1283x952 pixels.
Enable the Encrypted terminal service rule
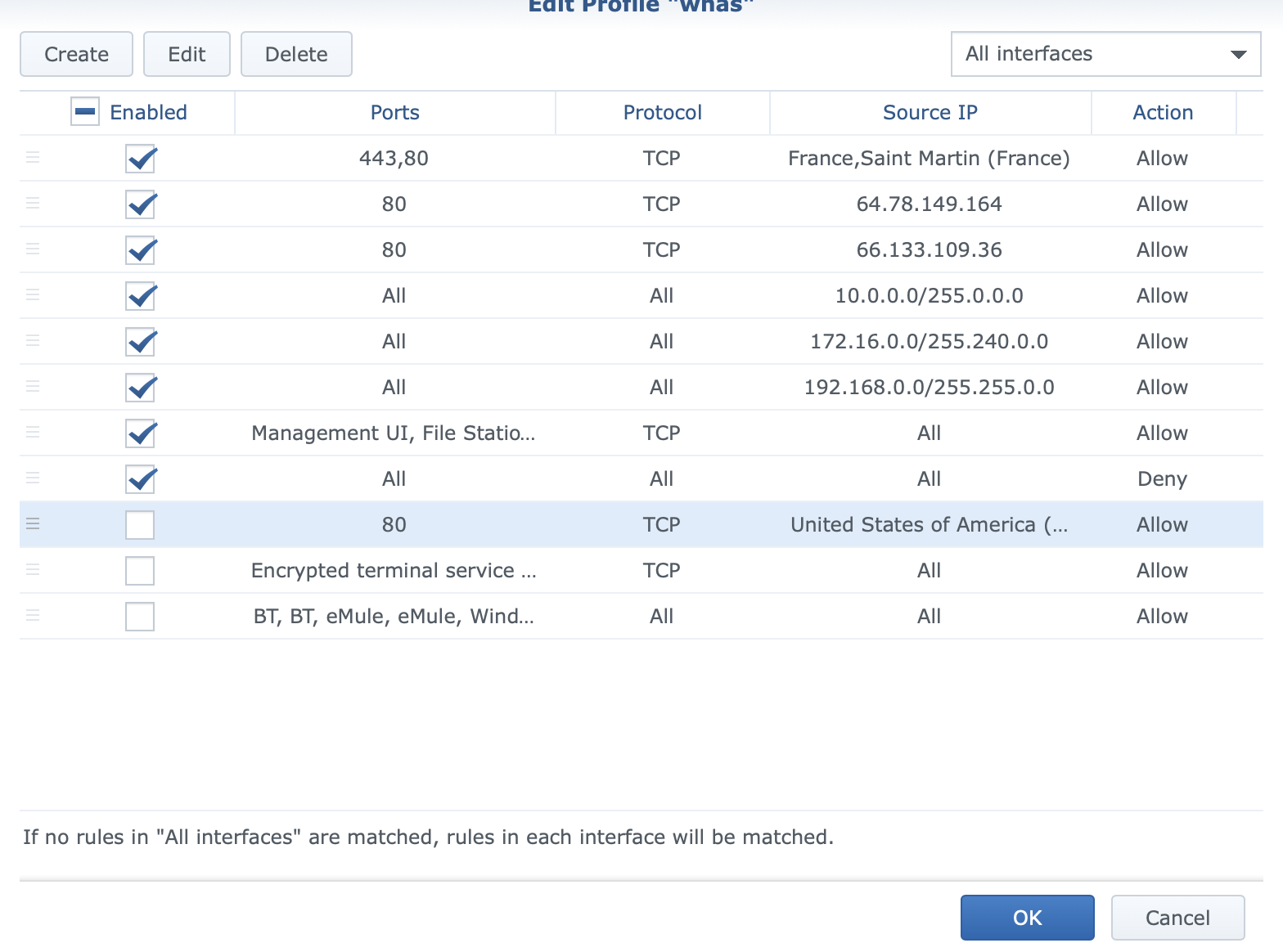point(140,571)
